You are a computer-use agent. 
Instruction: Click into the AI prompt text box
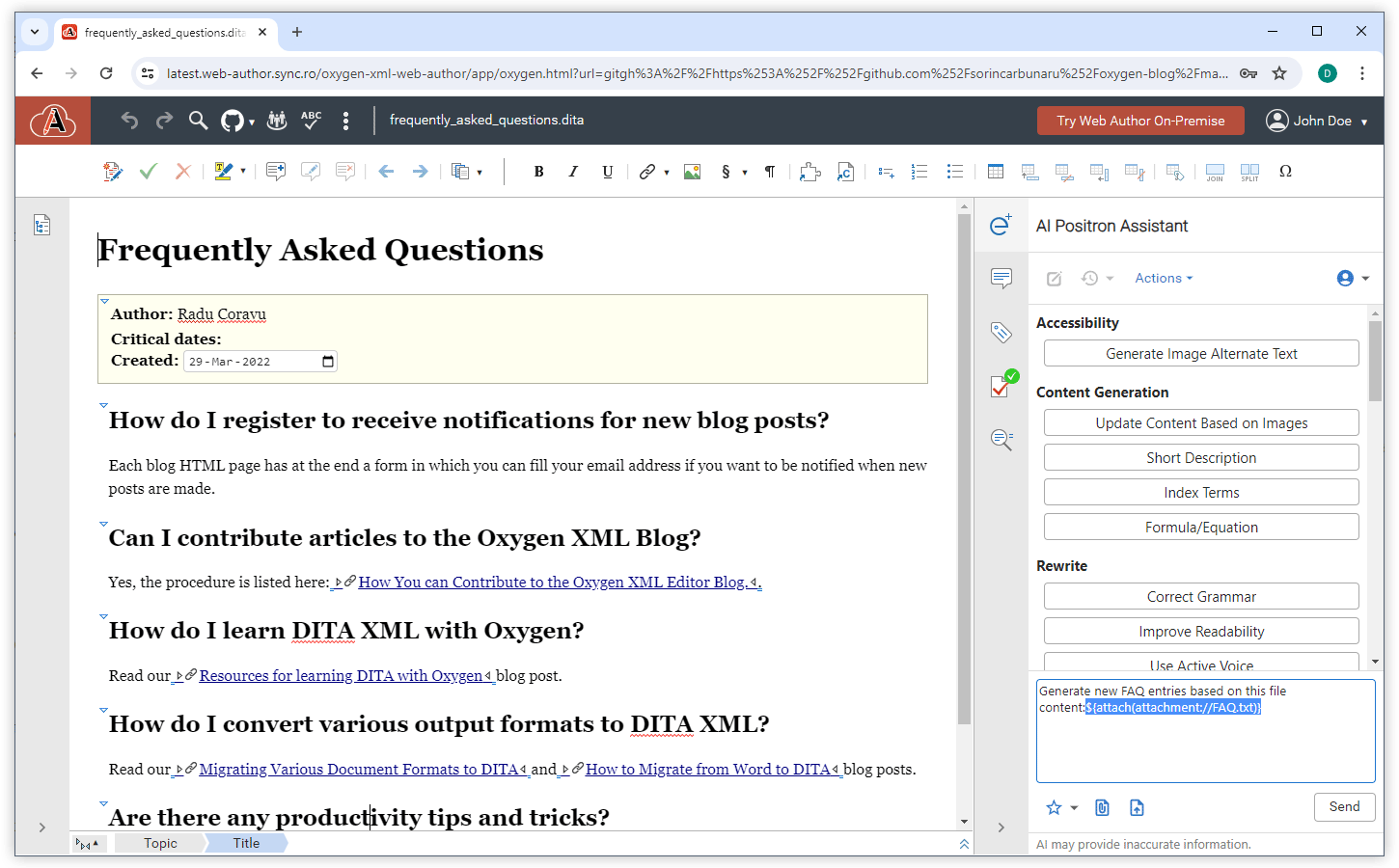(1206, 731)
